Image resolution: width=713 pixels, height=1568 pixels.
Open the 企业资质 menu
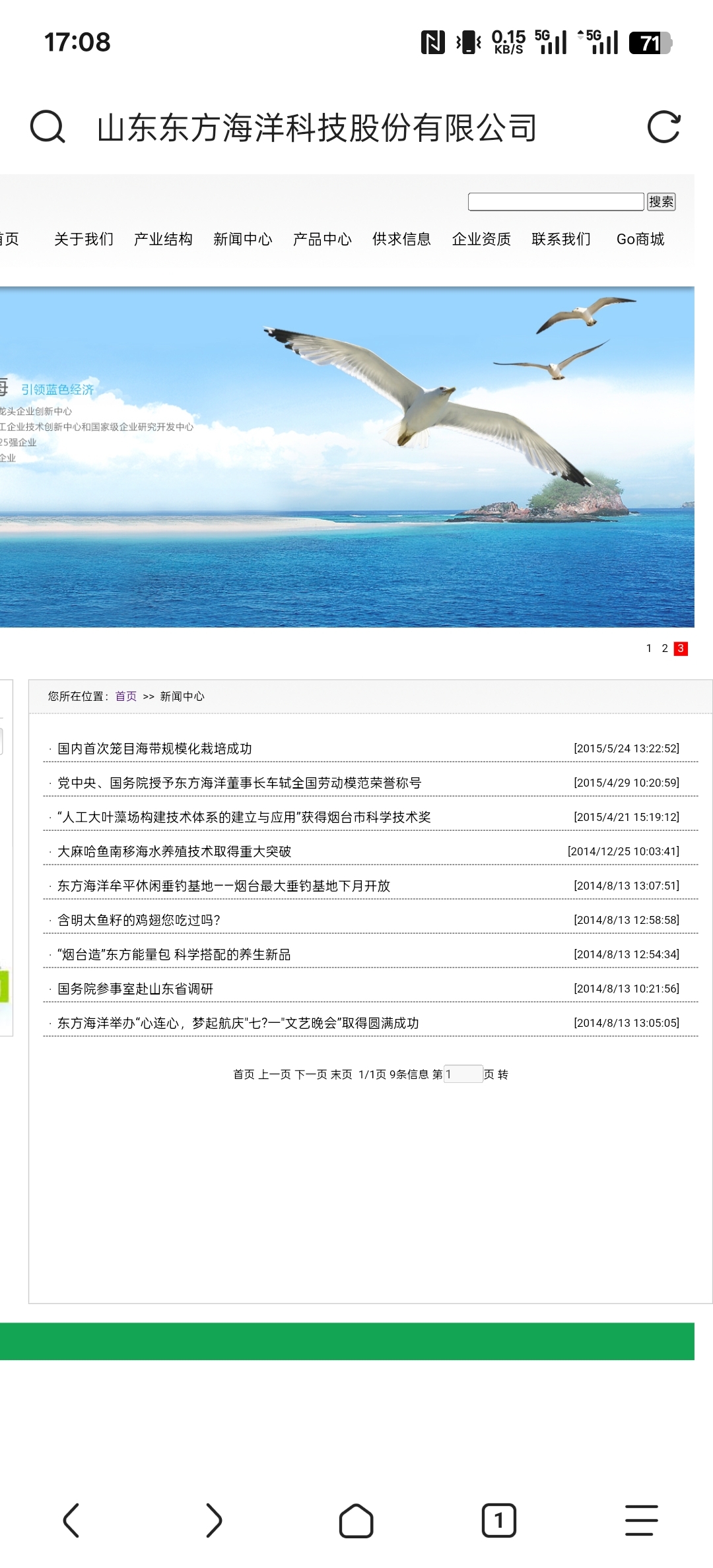coord(481,239)
